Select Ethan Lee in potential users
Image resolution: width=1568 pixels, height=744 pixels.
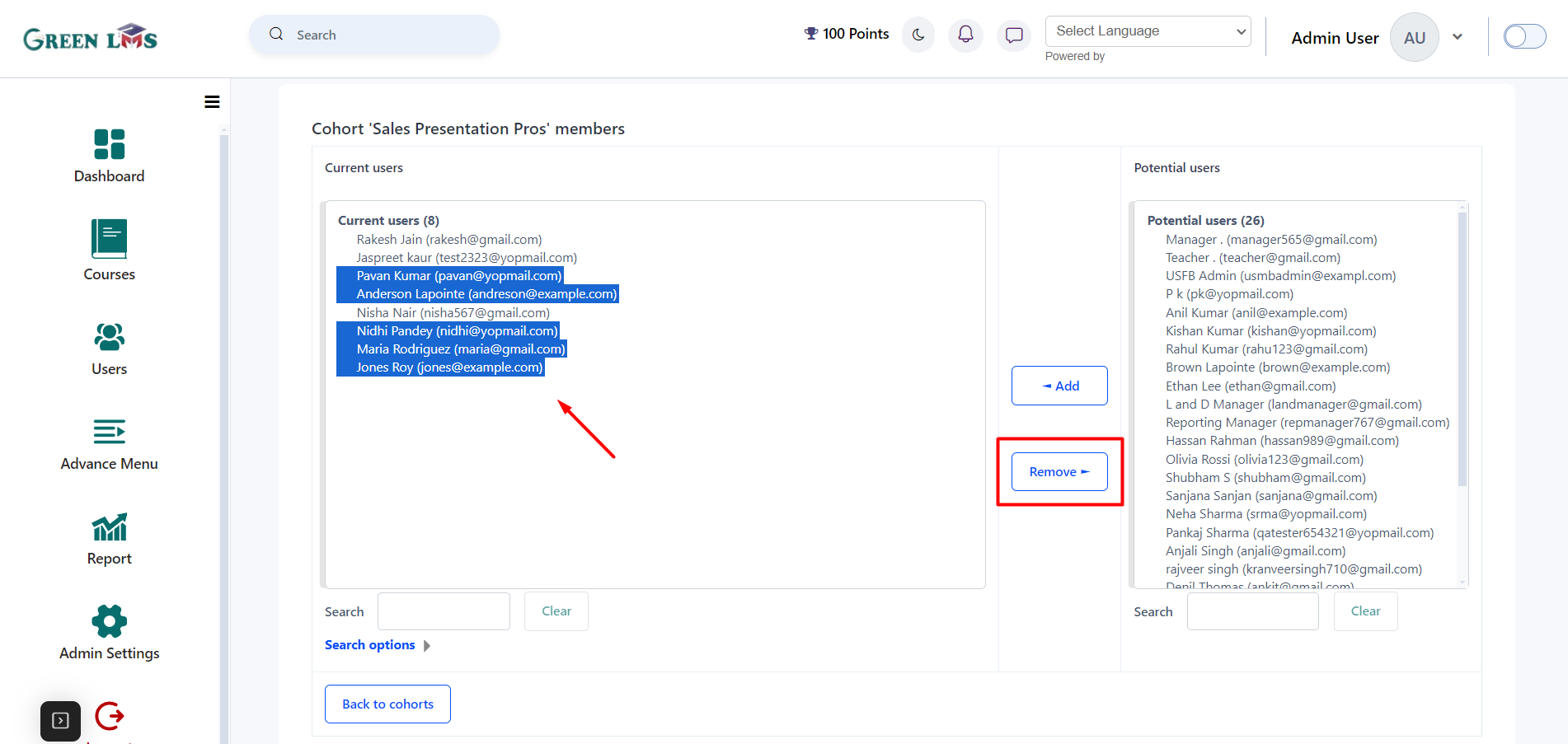point(1251,386)
